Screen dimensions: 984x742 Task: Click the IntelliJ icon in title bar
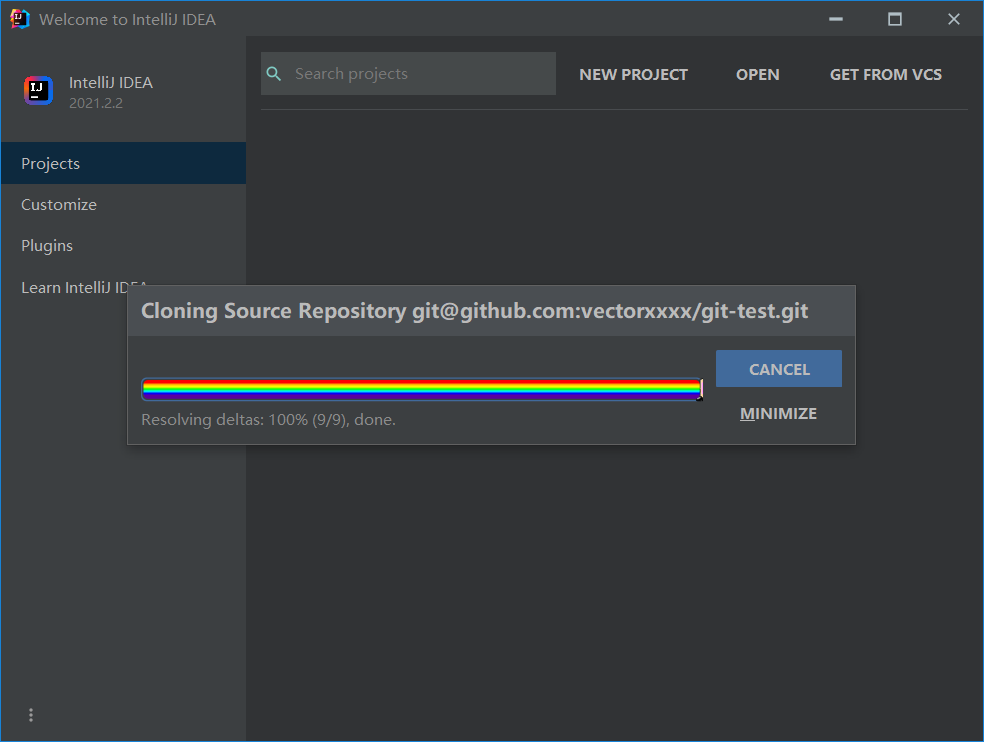pyautogui.click(x=19, y=19)
